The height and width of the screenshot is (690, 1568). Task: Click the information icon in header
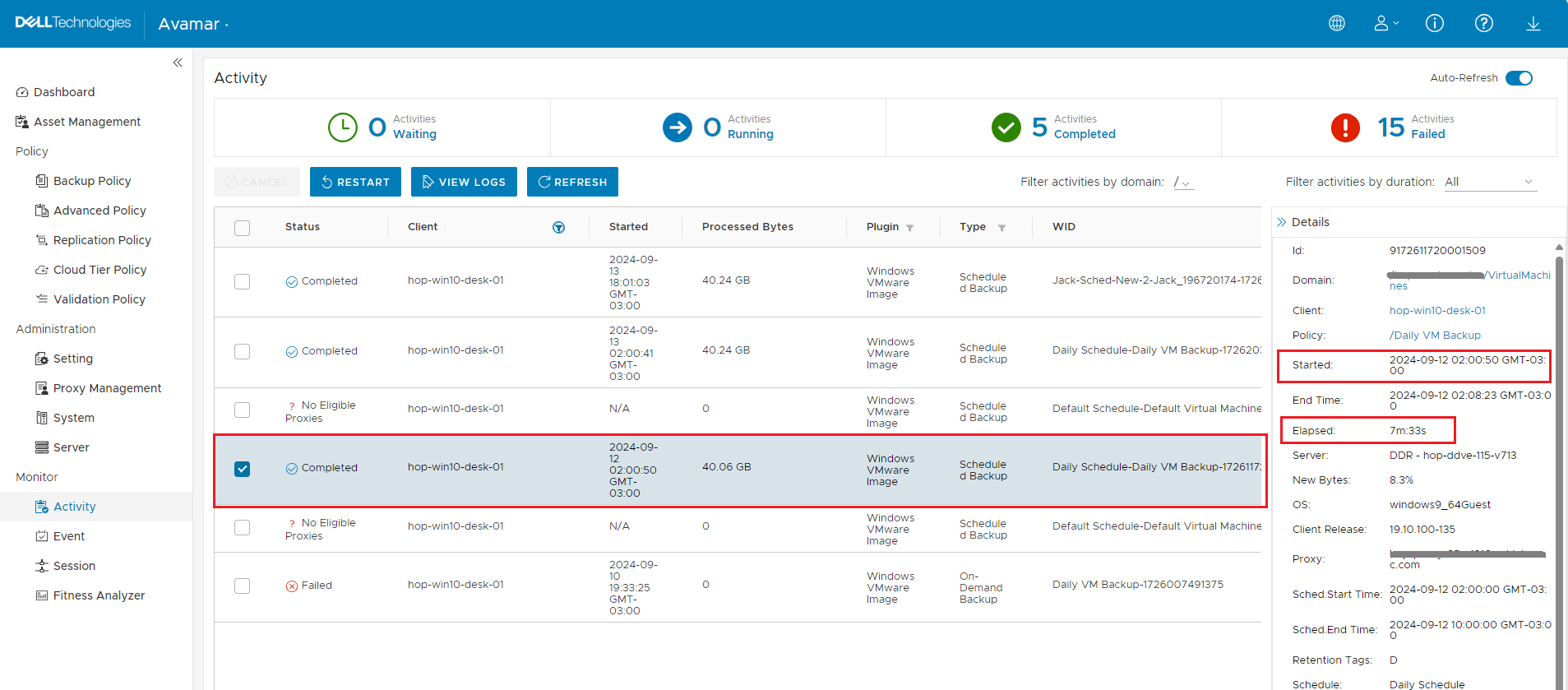click(1435, 23)
